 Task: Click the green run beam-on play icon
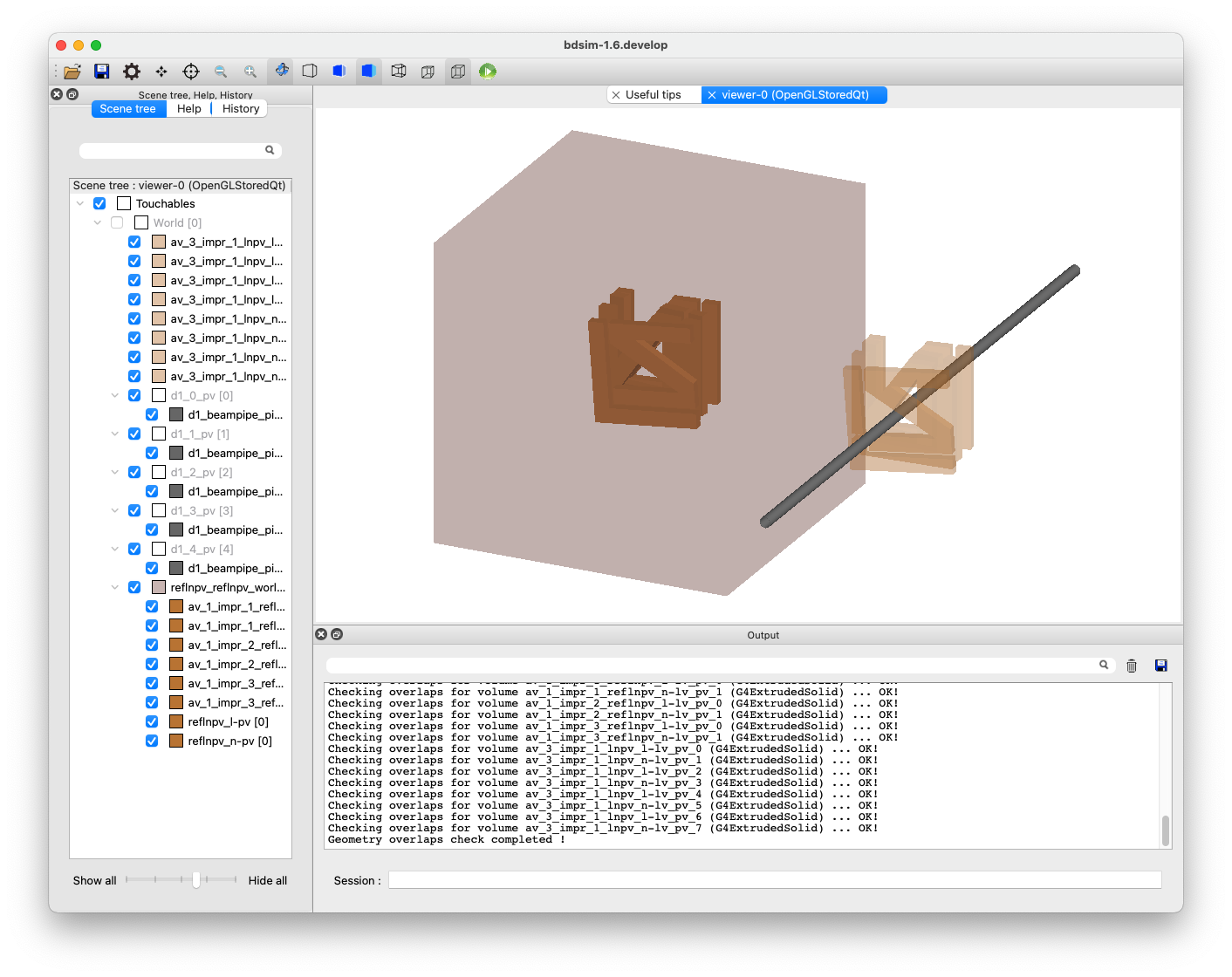tap(488, 72)
